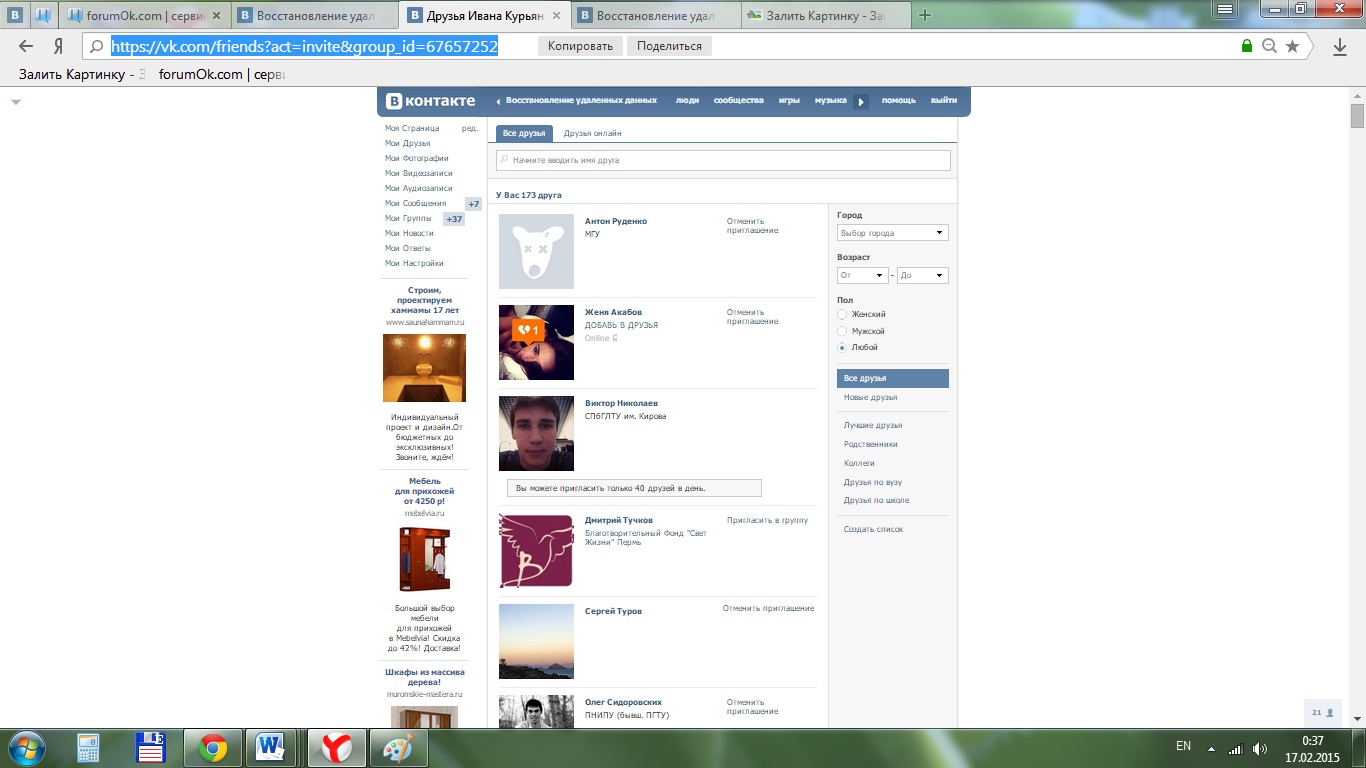The width and height of the screenshot is (1366, 768).
Task: Close the forumOk.com tab
Action: pyautogui.click(x=217, y=15)
